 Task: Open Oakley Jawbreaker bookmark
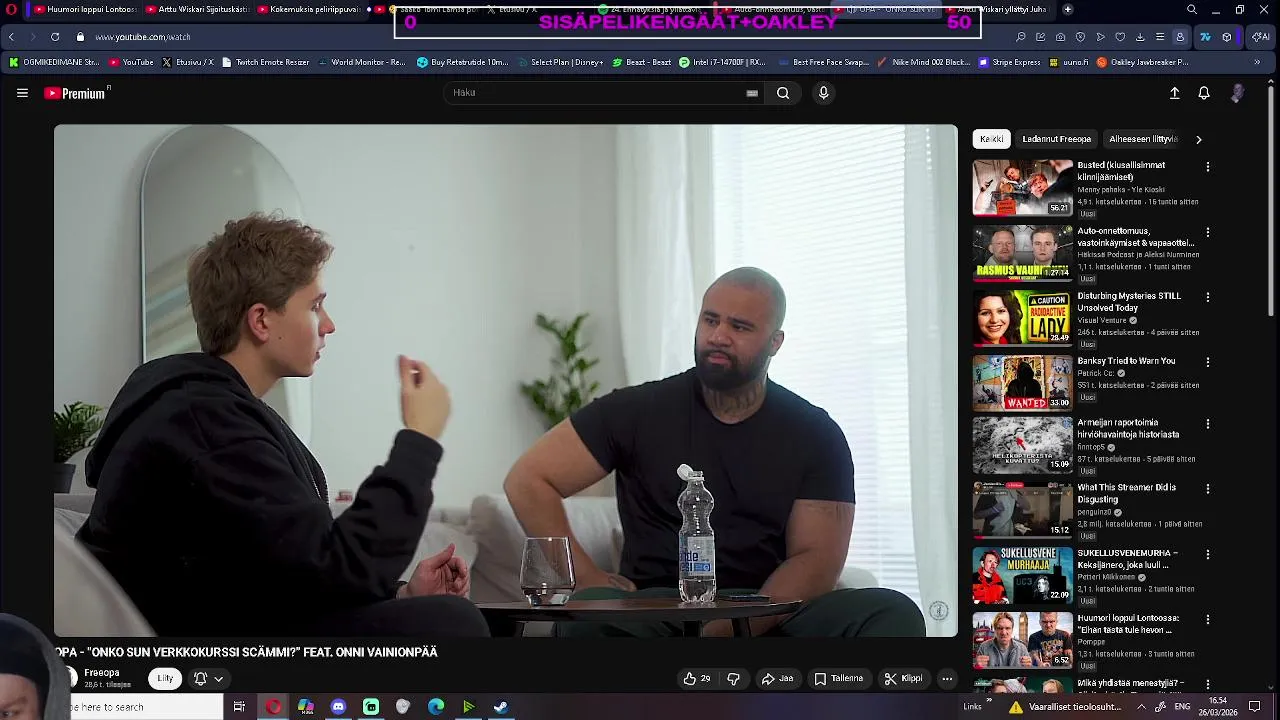[x=1143, y=62]
